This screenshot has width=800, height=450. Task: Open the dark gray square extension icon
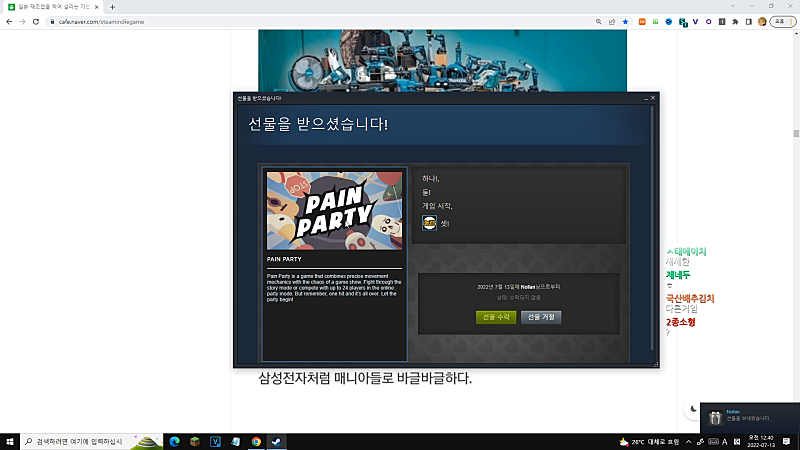721,22
